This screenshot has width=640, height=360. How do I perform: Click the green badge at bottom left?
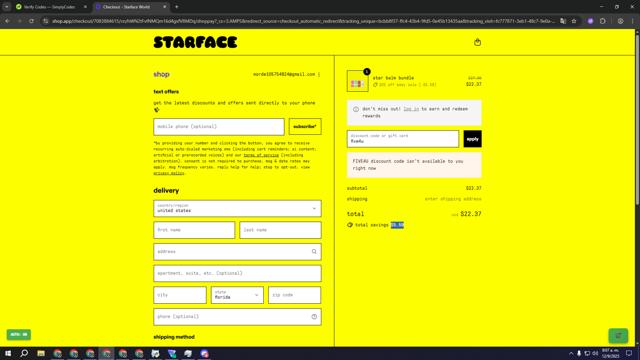tap(19, 334)
